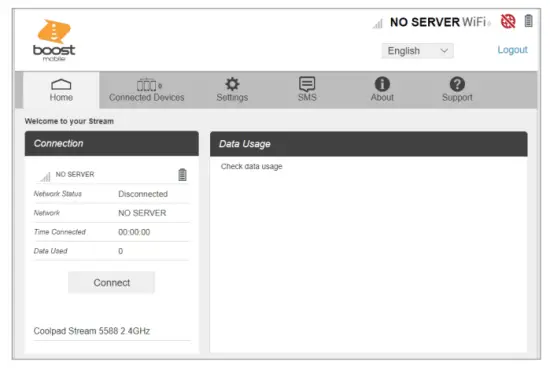Viewport: 550px width, 373px height.
Task: Click the Connect button
Action: [112, 282]
